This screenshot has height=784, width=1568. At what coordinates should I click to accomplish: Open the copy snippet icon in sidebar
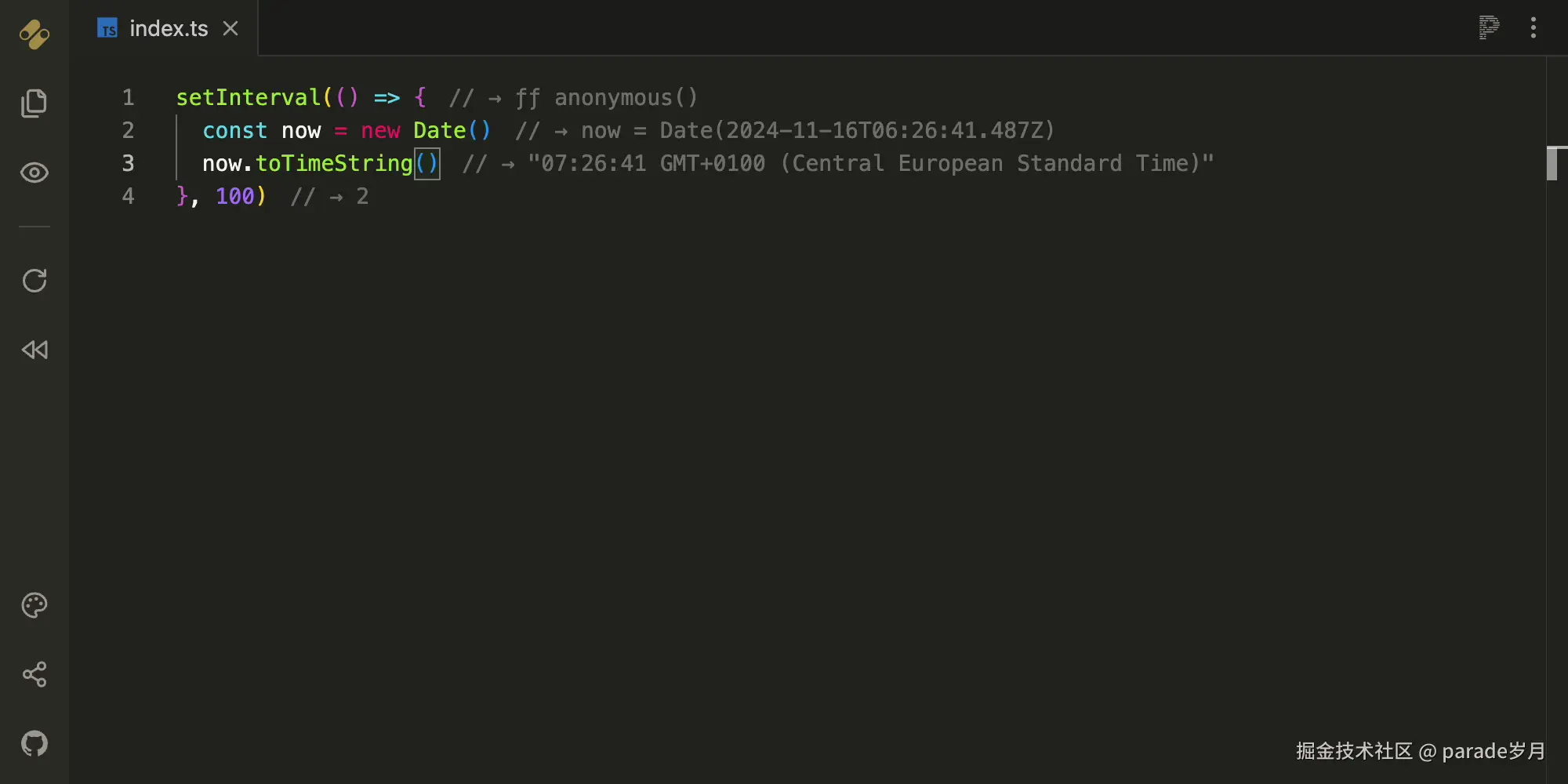(34, 103)
